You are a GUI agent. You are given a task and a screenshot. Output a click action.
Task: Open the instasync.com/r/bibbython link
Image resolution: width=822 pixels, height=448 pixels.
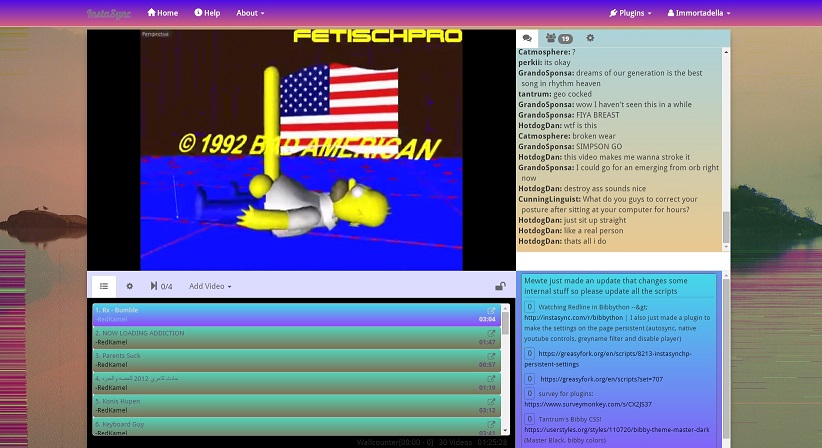point(574,318)
